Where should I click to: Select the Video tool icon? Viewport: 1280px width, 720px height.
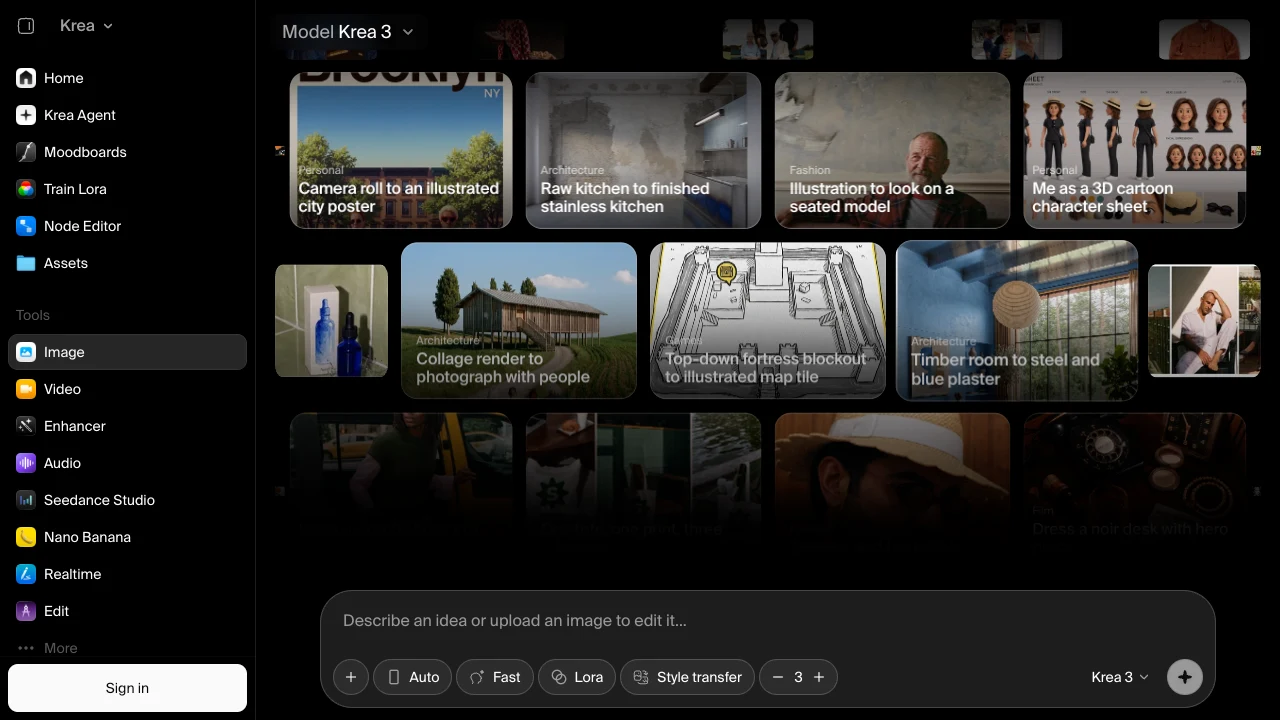point(26,389)
